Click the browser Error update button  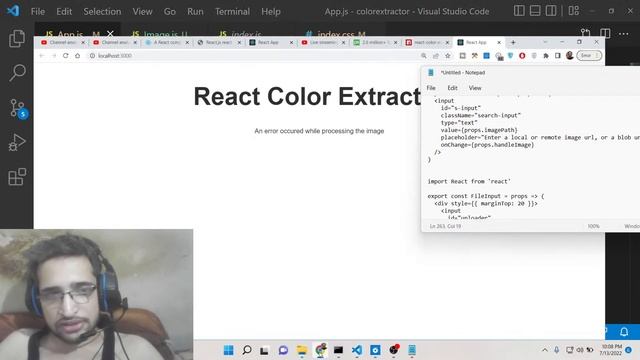pyautogui.click(x=589, y=56)
